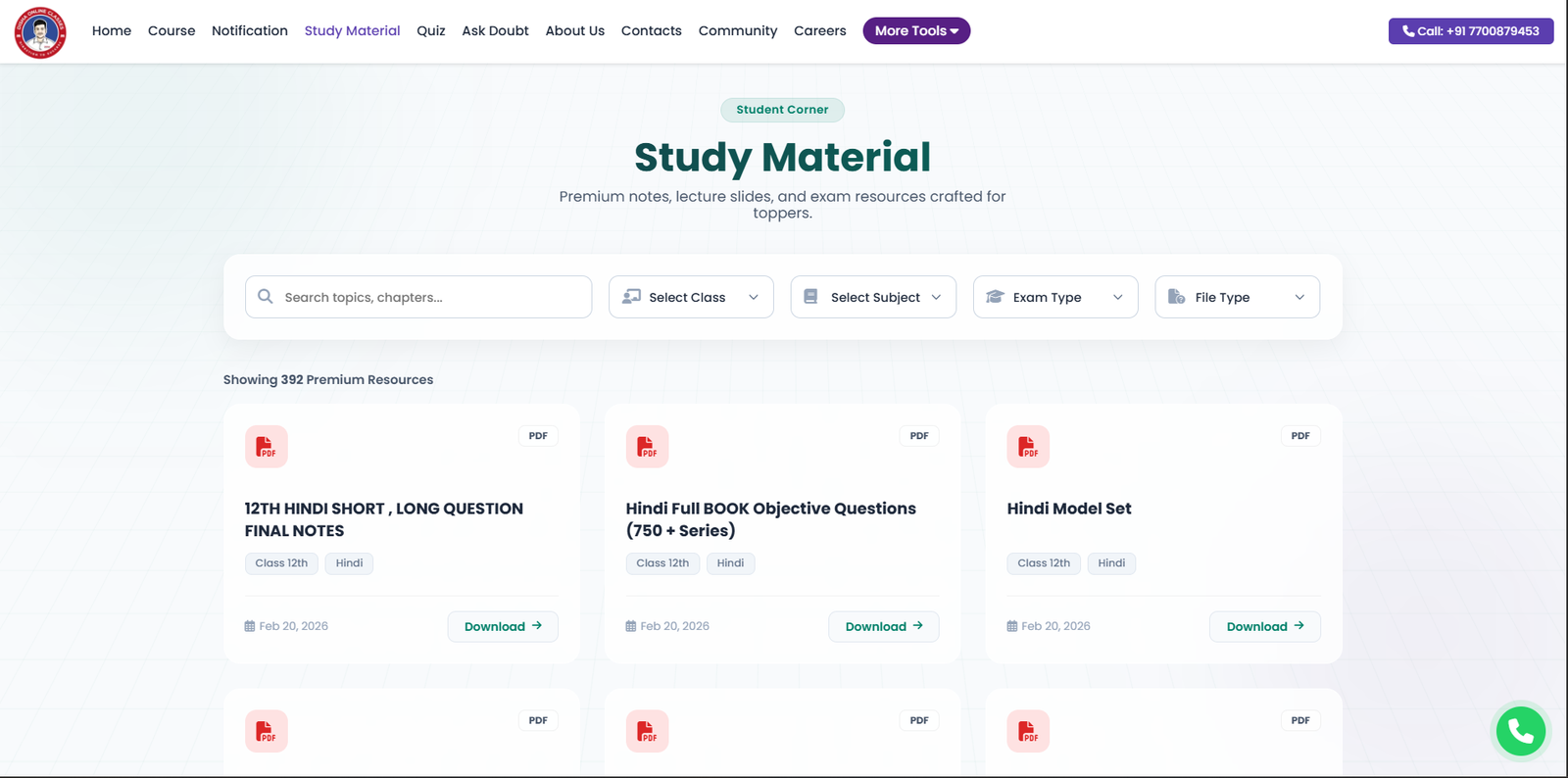Click the Showing 392 Premium Resources text
Screen dimensions: 1568x778
pos(328,379)
